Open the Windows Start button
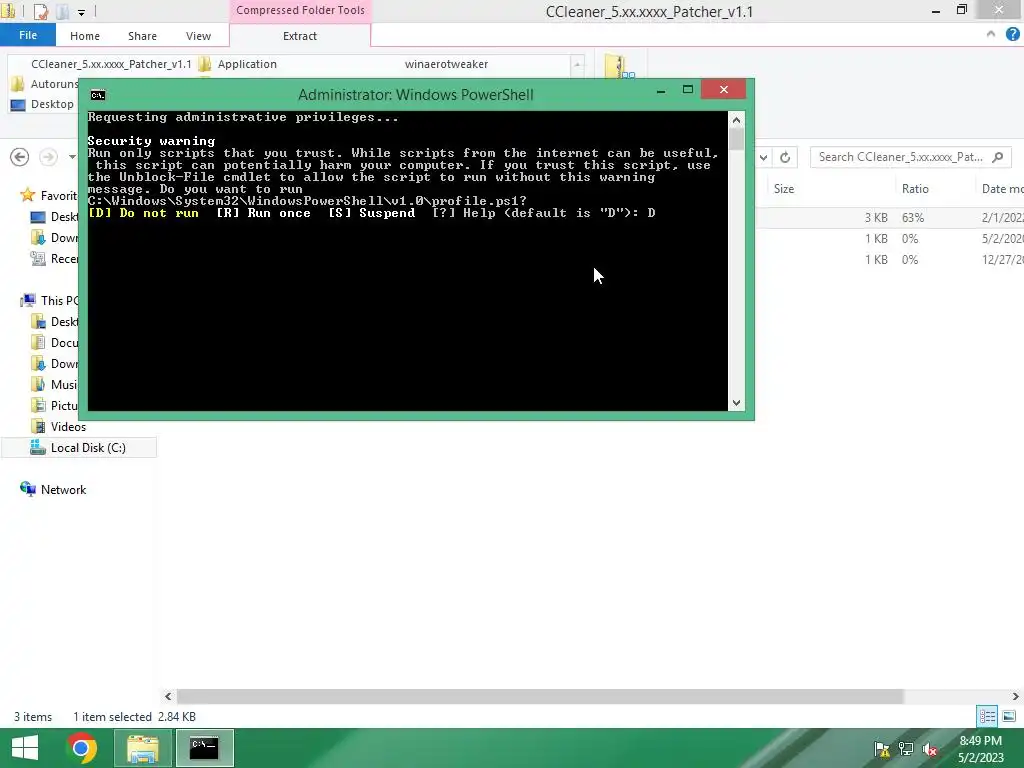Screen dimensions: 1024x768 tap(25, 748)
